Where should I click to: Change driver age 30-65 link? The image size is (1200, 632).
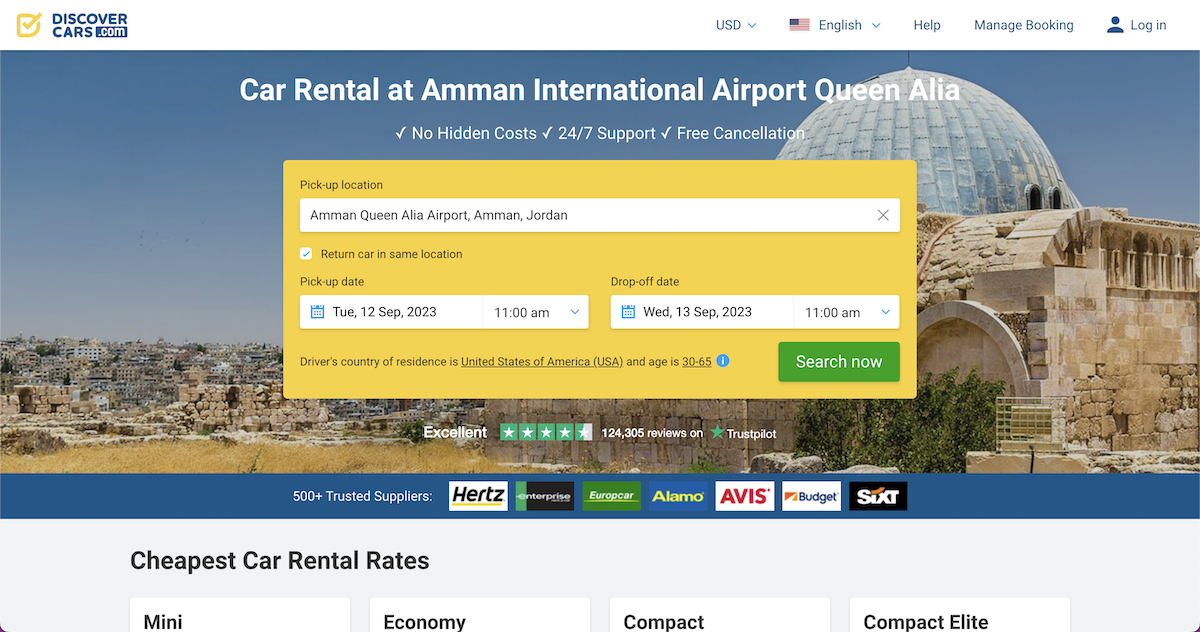pyautogui.click(x=697, y=362)
